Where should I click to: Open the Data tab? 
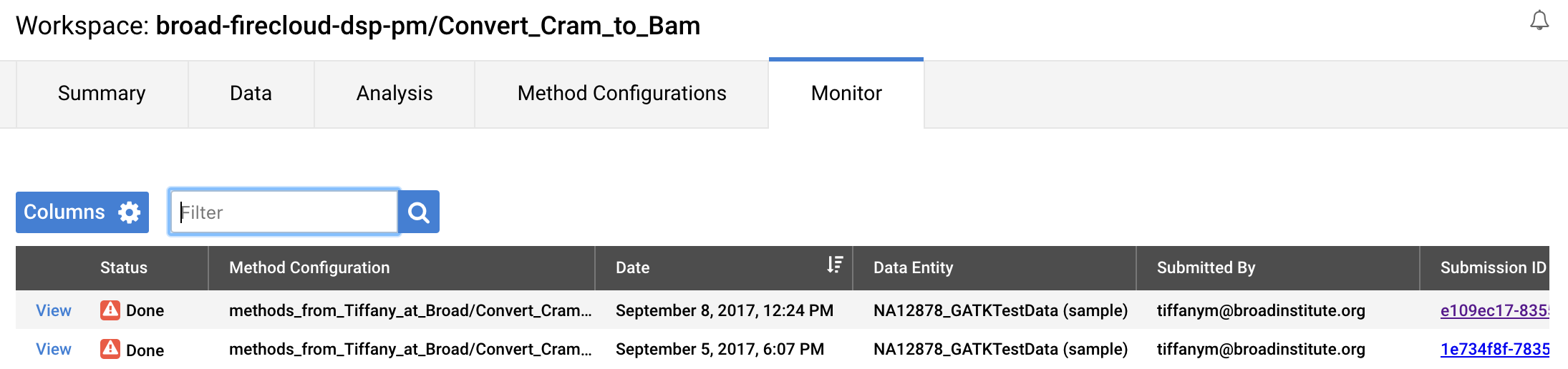click(251, 94)
